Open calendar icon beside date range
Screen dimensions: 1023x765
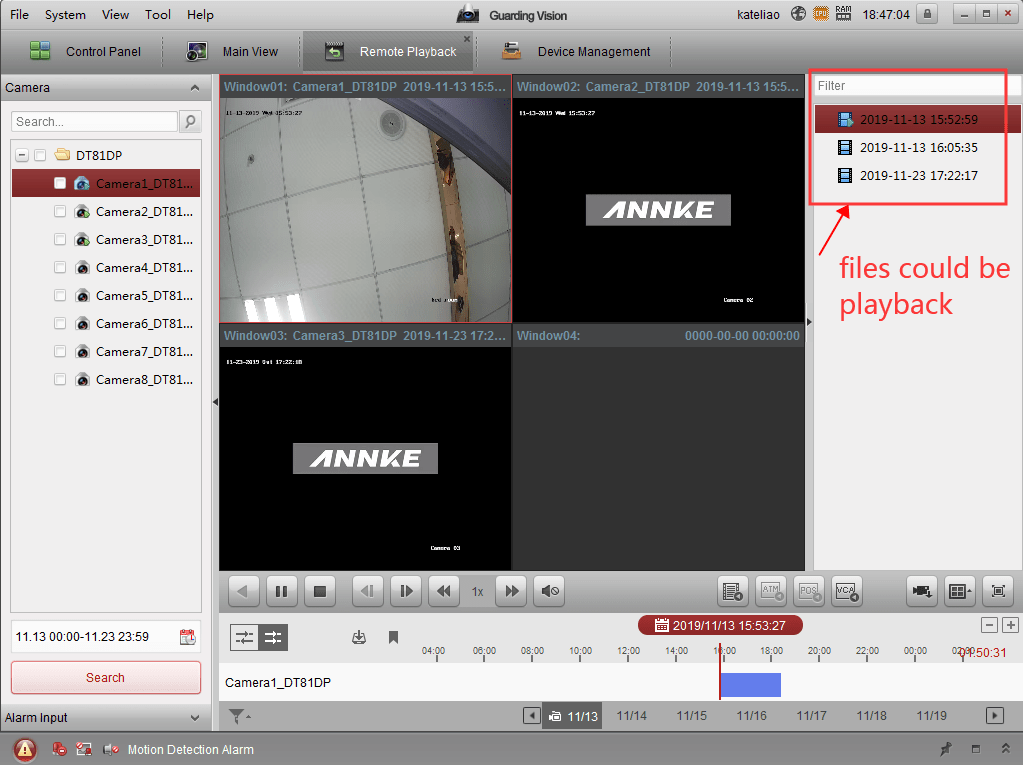click(x=187, y=637)
